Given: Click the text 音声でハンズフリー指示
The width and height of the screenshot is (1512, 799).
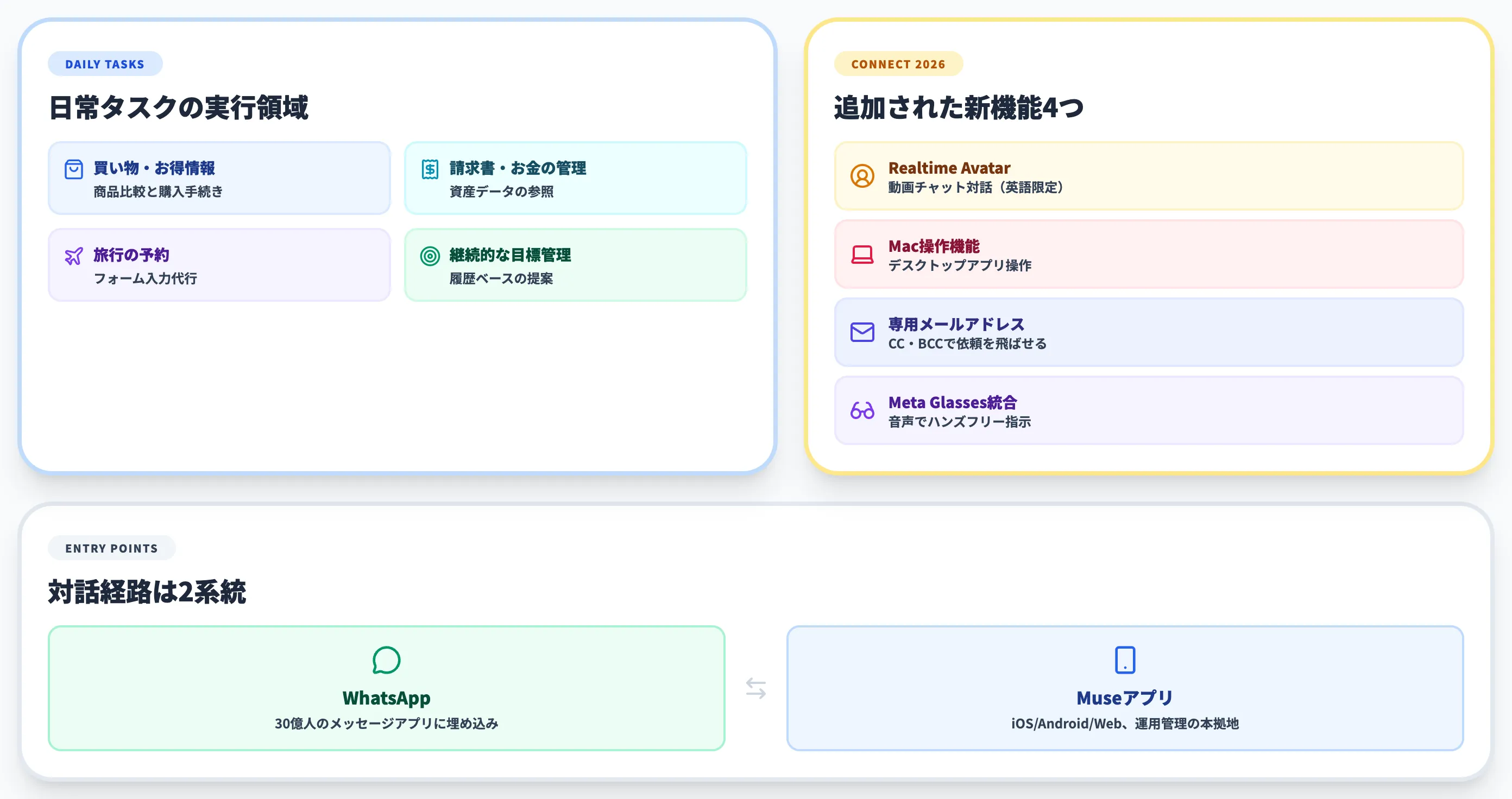Looking at the screenshot, I should [x=960, y=422].
